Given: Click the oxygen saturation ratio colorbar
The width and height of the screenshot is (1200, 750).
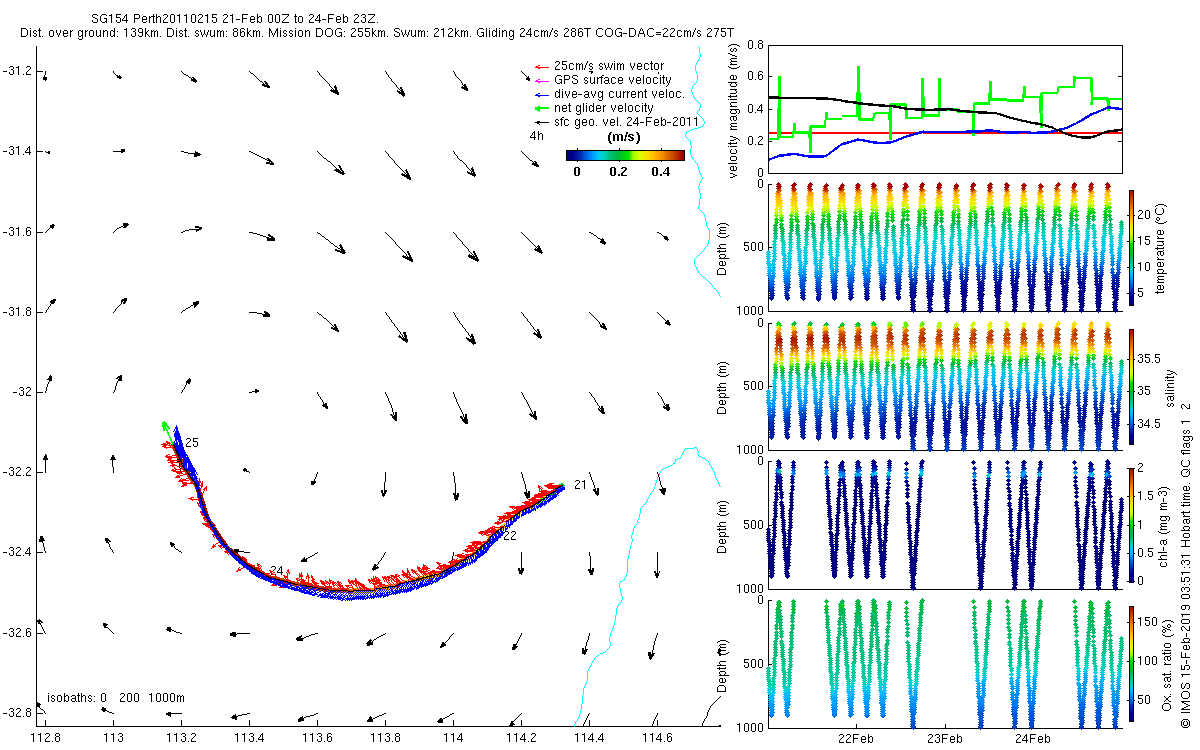Looking at the screenshot, I should click(x=1131, y=662).
